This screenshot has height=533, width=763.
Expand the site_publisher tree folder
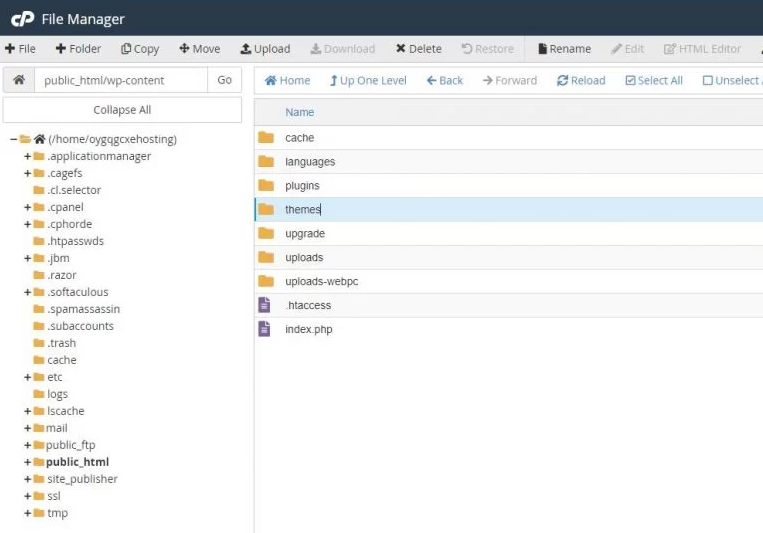point(27,479)
